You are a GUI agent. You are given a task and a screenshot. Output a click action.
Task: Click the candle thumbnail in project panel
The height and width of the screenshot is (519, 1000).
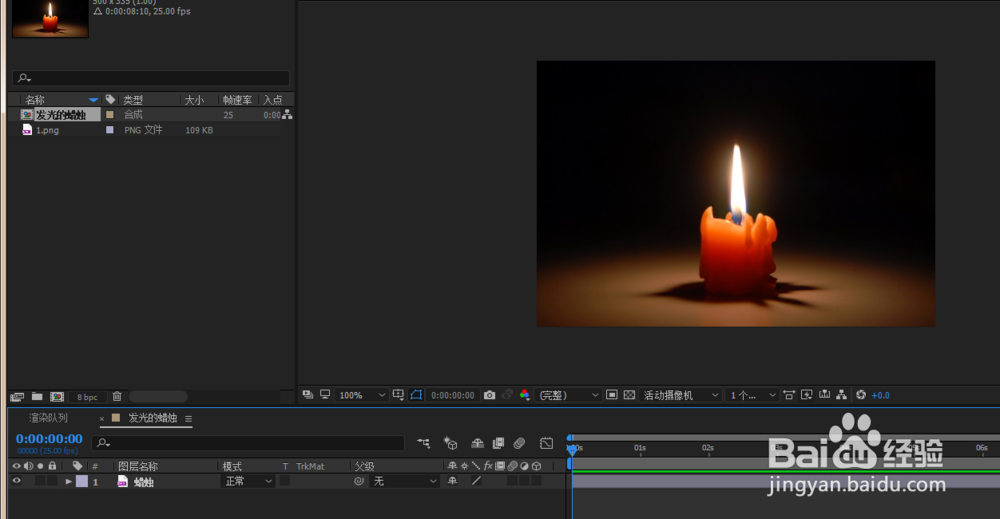(50, 19)
